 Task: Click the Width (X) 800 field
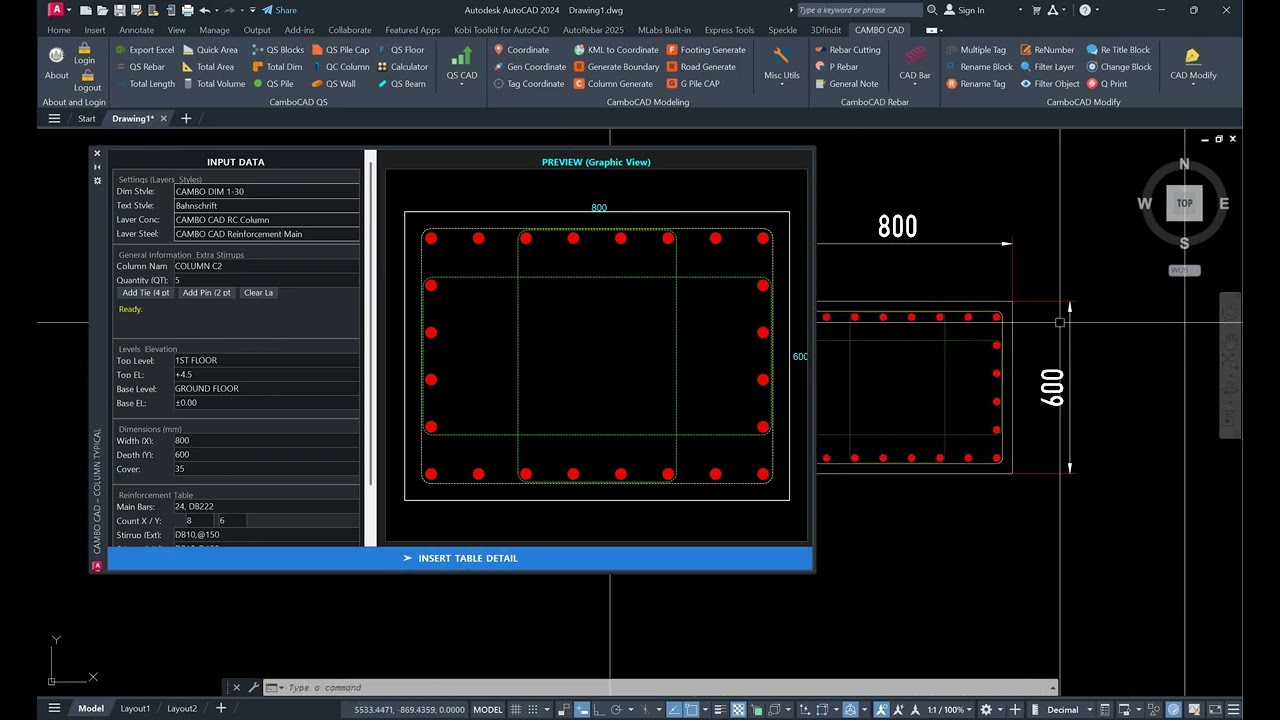tap(266, 440)
